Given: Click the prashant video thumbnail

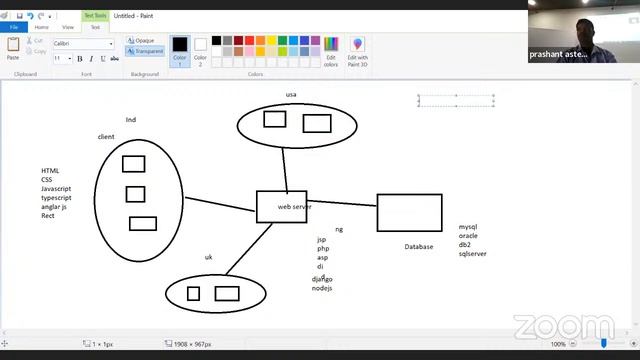Looking at the screenshot, I should coord(584,31).
